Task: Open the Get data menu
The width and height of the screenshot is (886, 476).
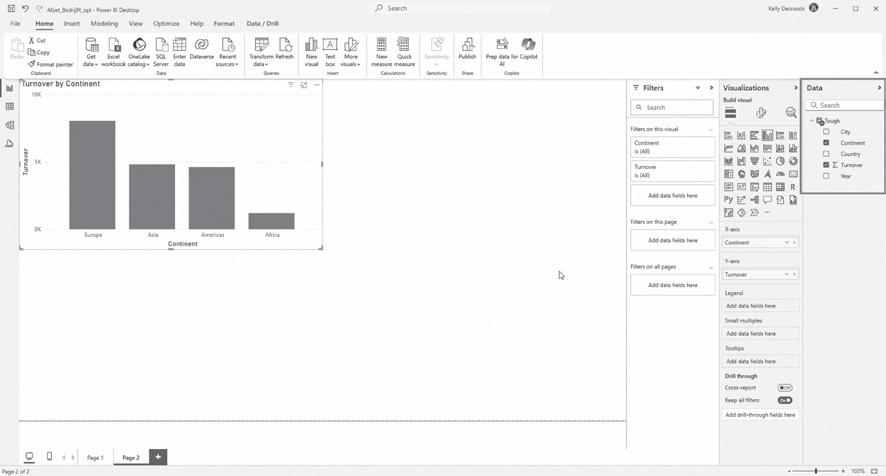Action: (x=90, y=52)
